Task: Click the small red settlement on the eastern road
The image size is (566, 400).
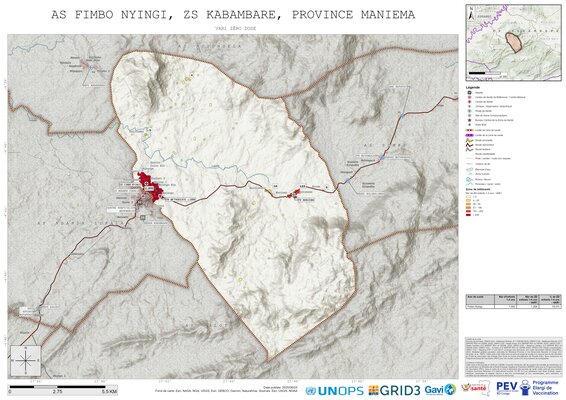Action: click(x=294, y=194)
